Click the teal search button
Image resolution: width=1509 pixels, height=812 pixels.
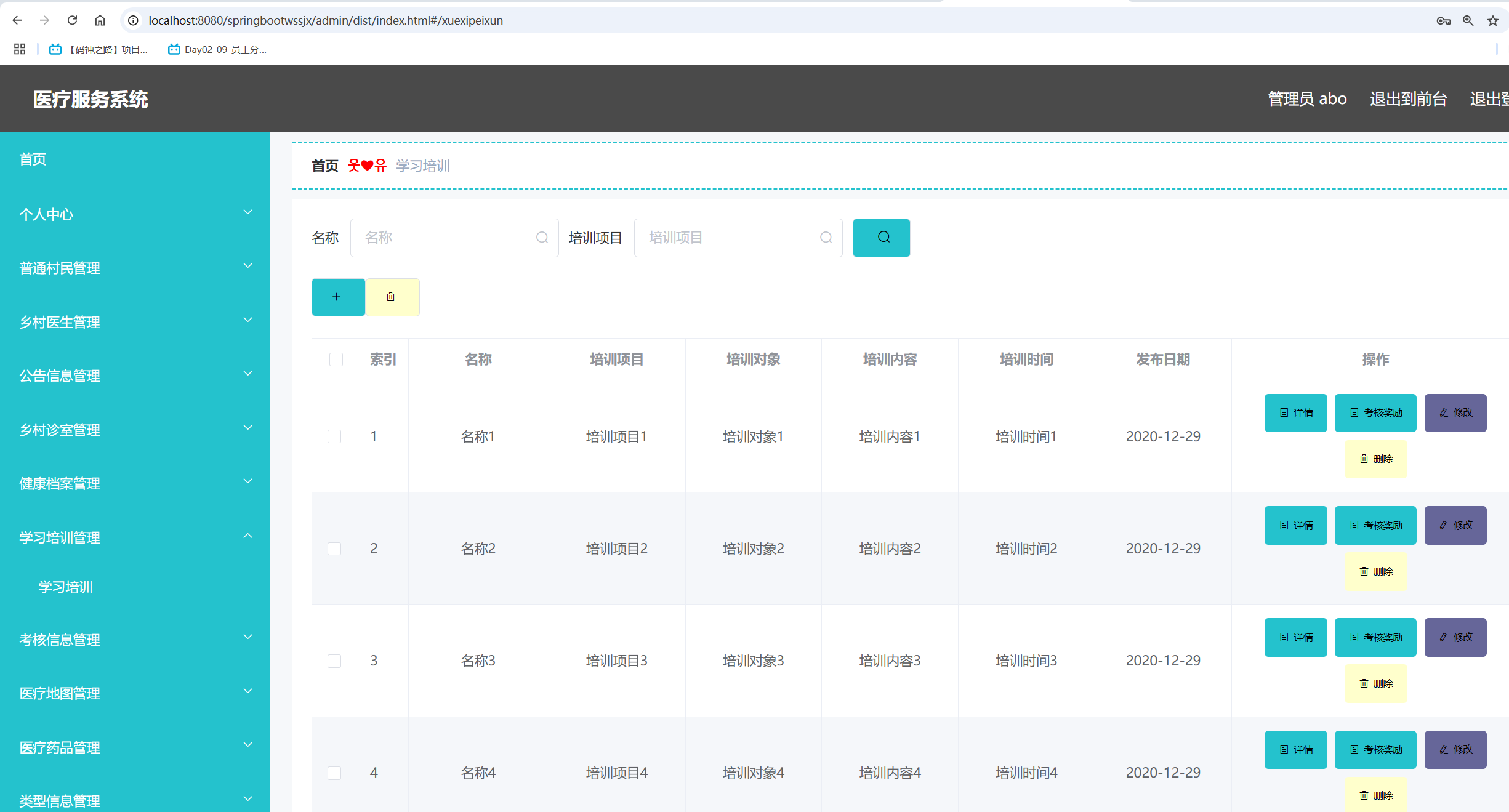point(881,238)
